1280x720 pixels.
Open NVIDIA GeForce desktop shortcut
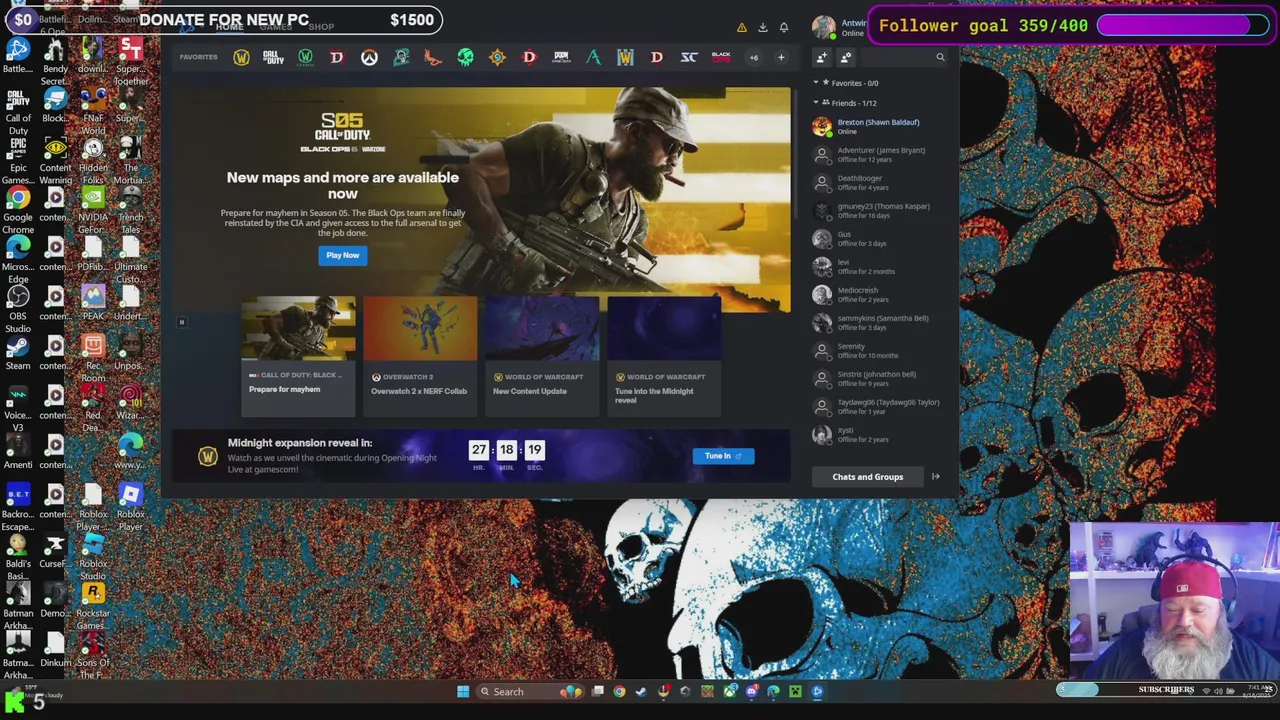pyautogui.click(x=93, y=210)
